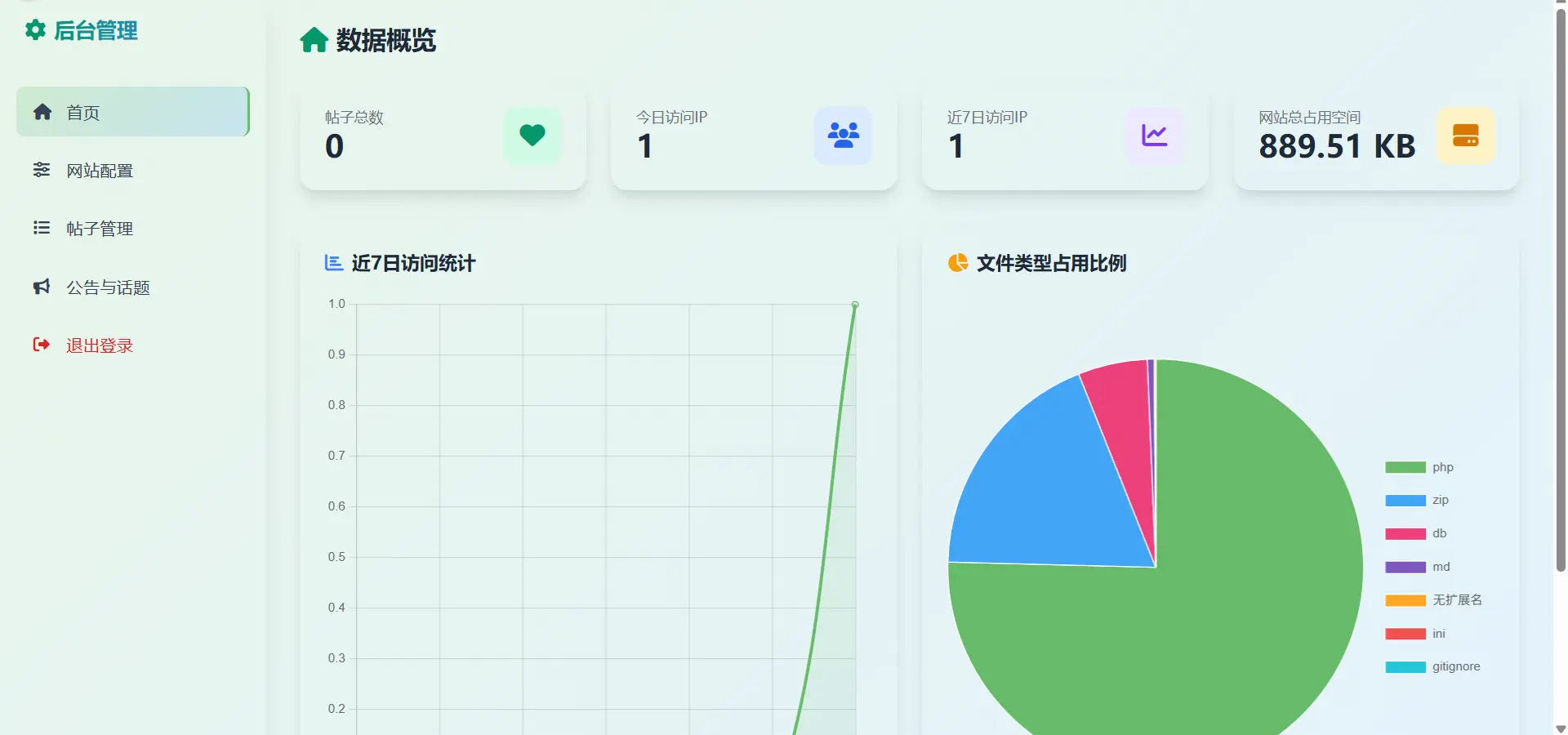Open 帖子管理 from the sidebar
The height and width of the screenshot is (735, 1568).
100,229
